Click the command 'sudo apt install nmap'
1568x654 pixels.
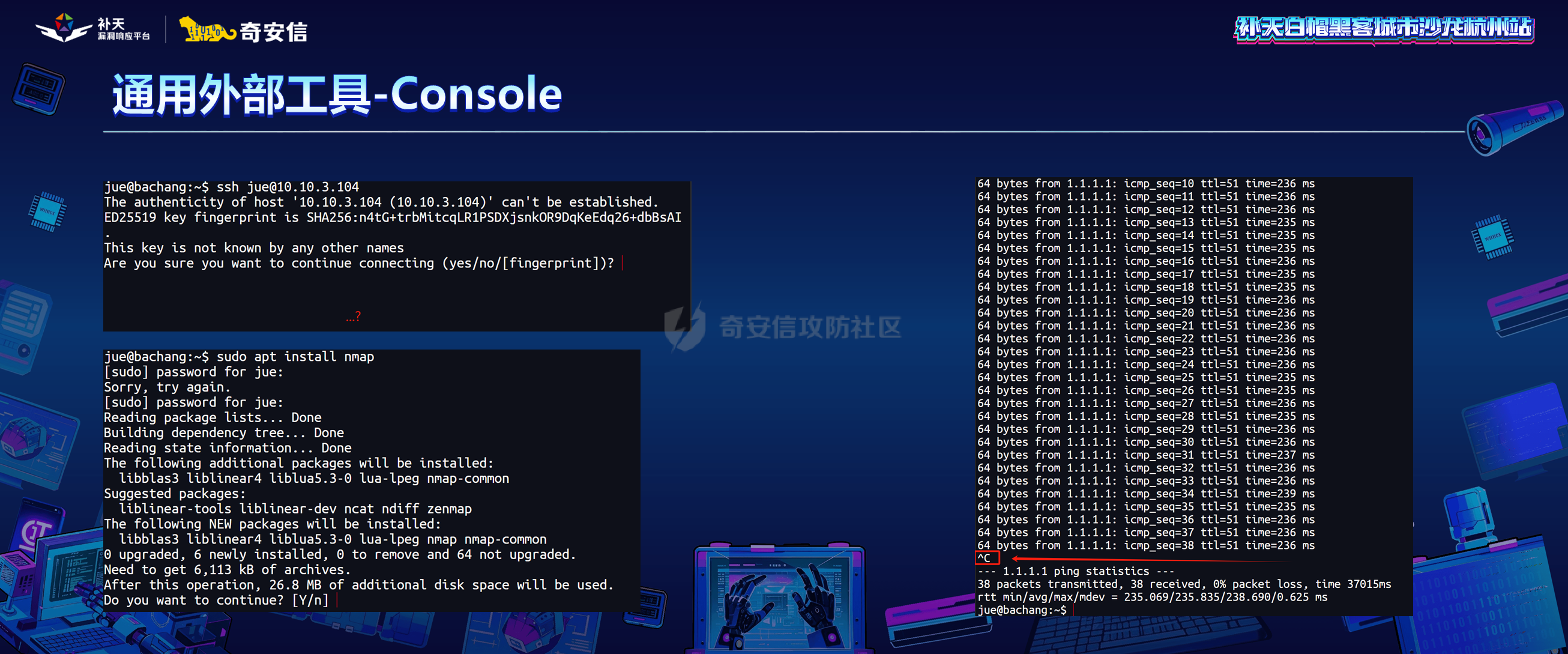(295, 357)
